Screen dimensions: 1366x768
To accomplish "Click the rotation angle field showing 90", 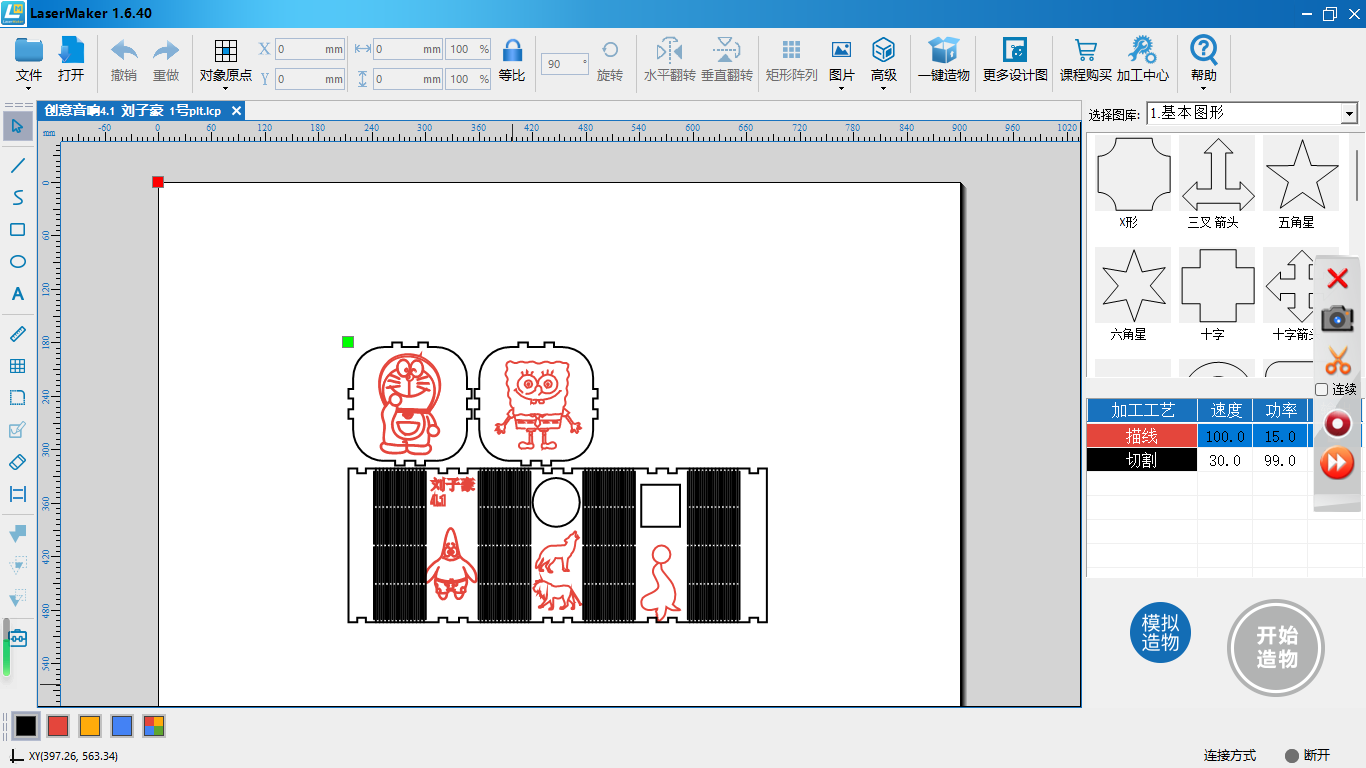I will (565, 64).
